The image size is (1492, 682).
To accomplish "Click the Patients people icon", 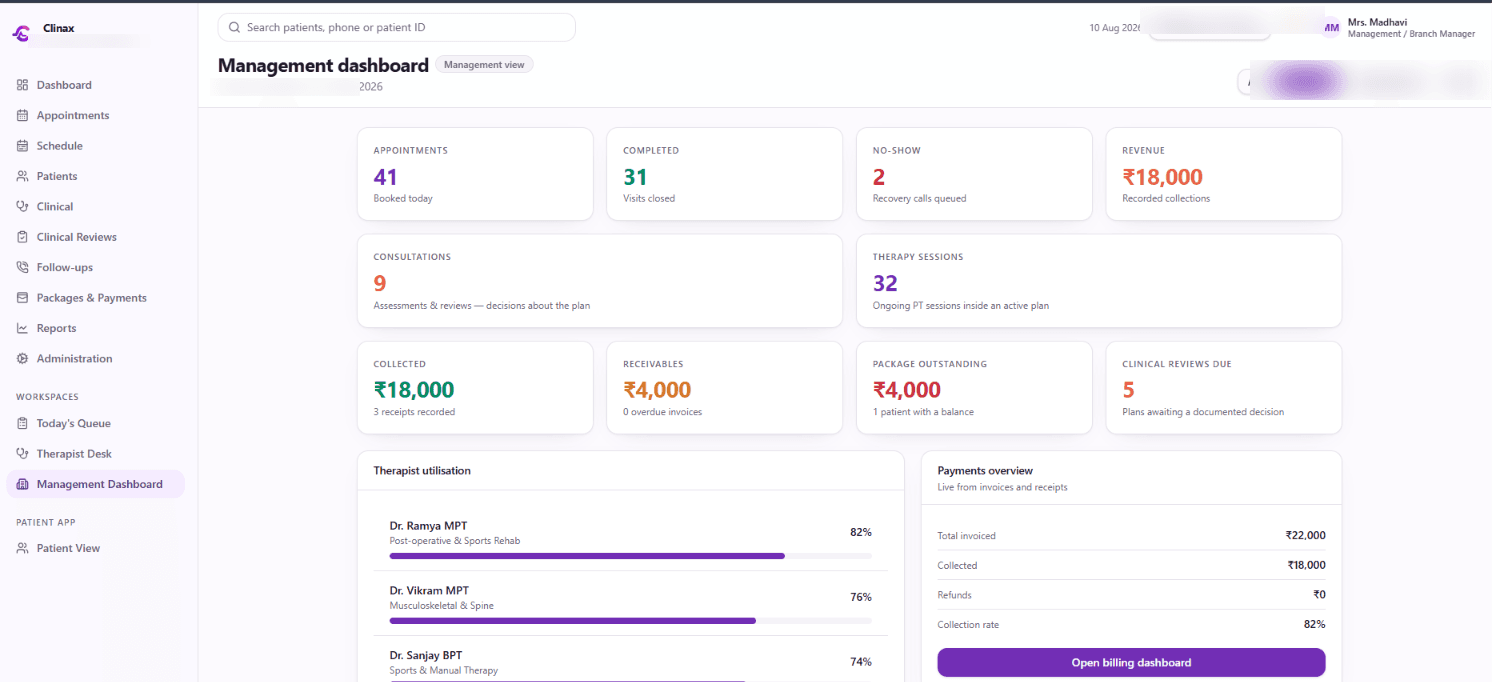I will point(22,176).
